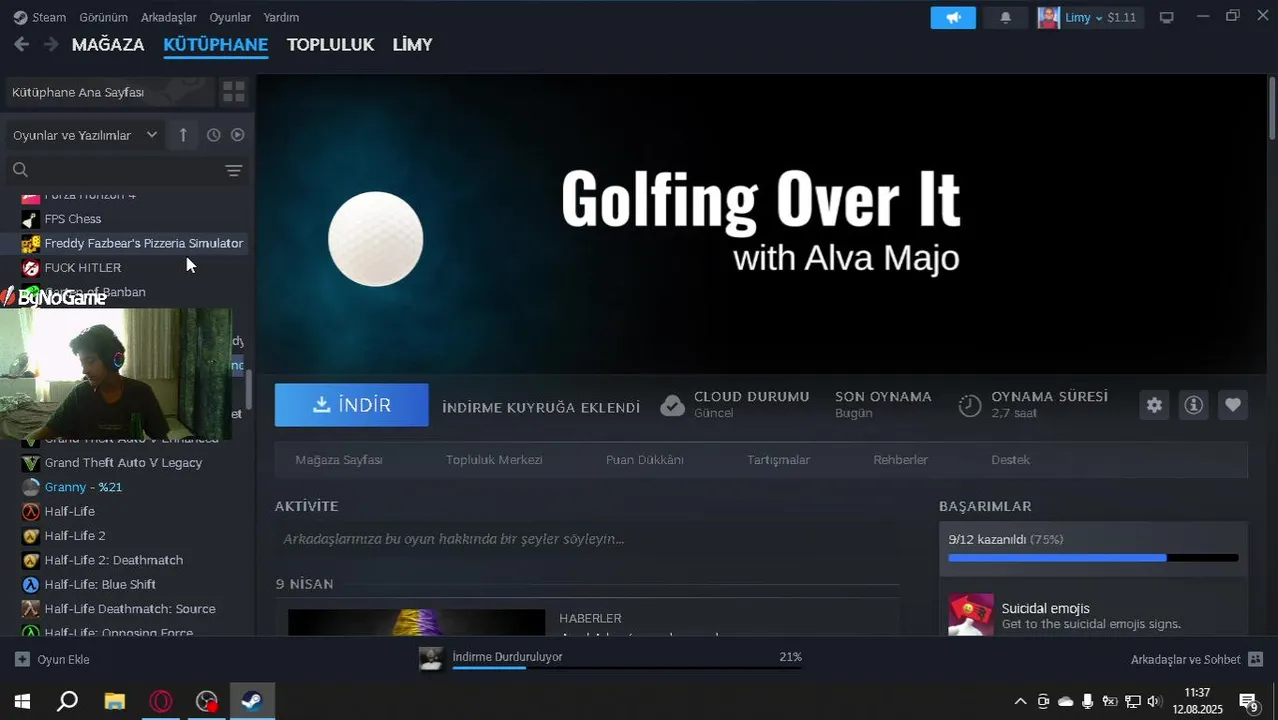
Task: Open the Puan Dükkânı link
Action: pyautogui.click(x=645, y=460)
